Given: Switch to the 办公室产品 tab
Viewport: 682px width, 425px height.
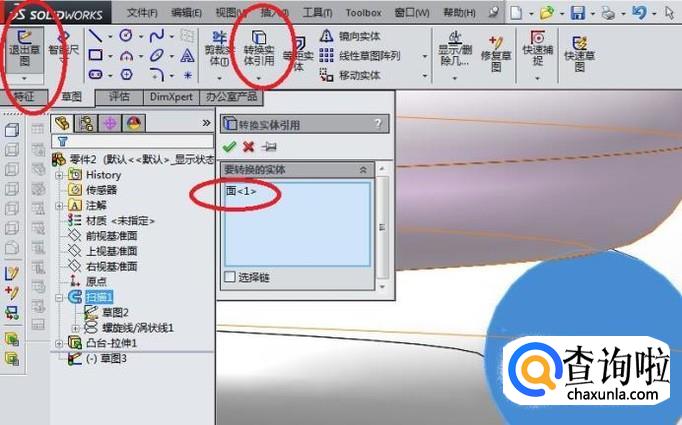Looking at the screenshot, I should (x=231, y=97).
